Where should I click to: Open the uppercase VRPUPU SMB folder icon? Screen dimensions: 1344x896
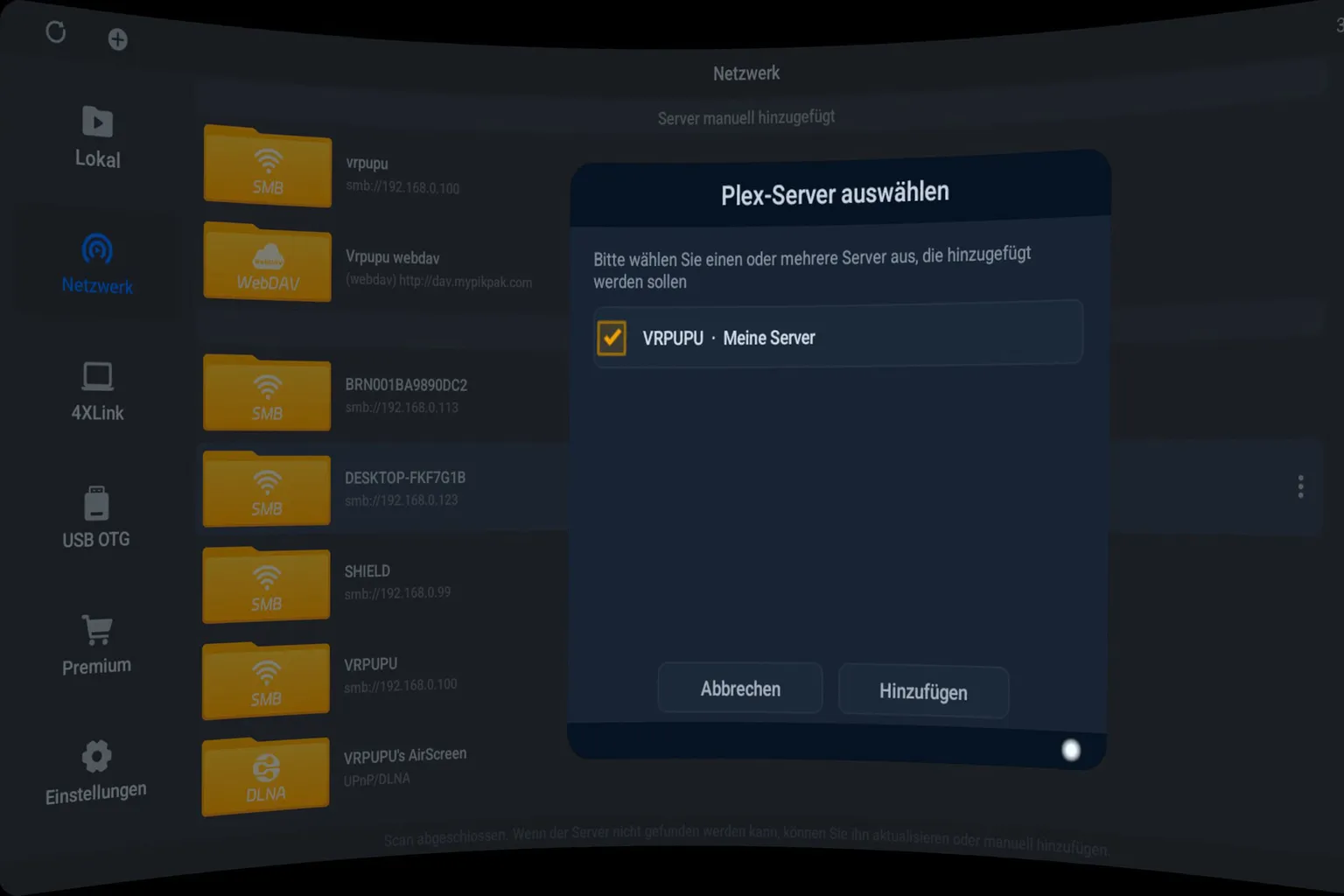pos(266,681)
